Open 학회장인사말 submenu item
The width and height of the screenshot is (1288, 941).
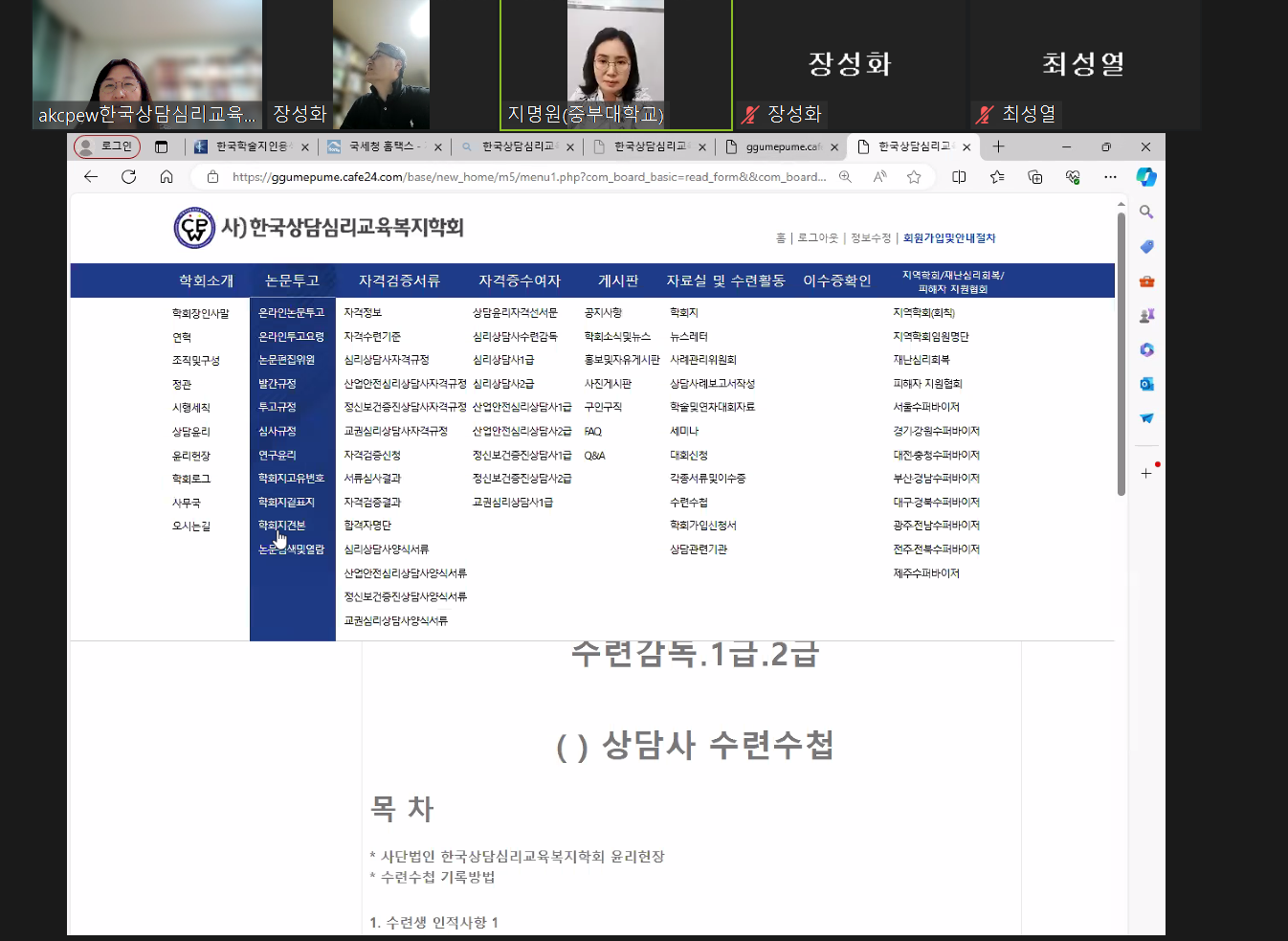(x=201, y=313)
